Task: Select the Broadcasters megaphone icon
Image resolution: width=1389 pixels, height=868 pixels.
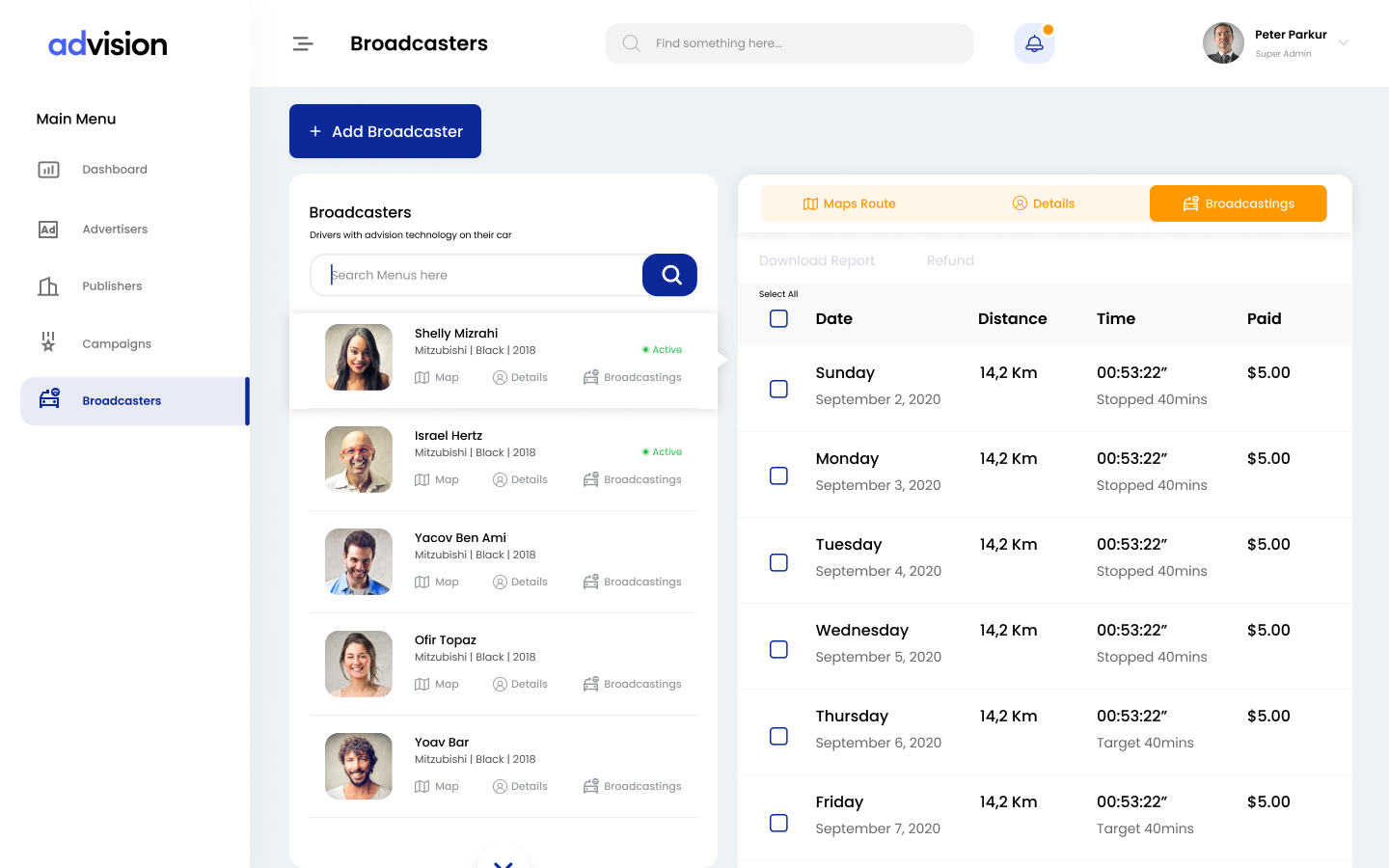Action: (x=48, y=396)
